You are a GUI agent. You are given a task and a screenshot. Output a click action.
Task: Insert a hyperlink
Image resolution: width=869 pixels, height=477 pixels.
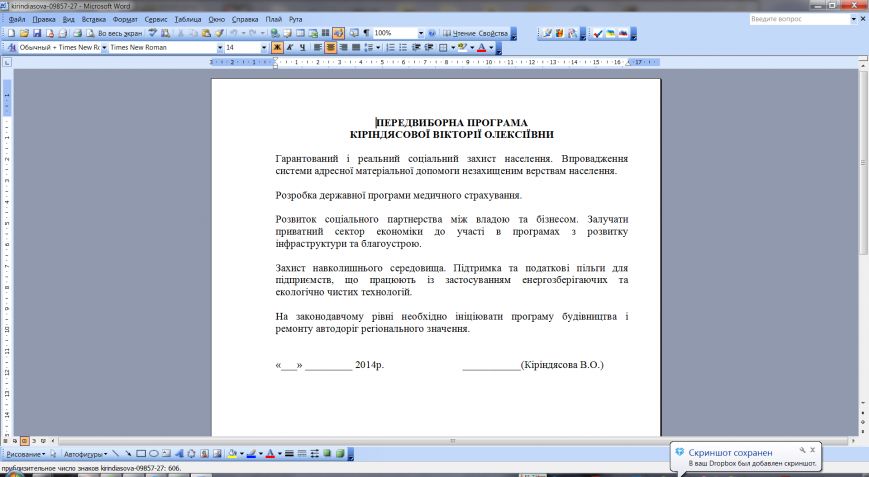coord(274,33)
